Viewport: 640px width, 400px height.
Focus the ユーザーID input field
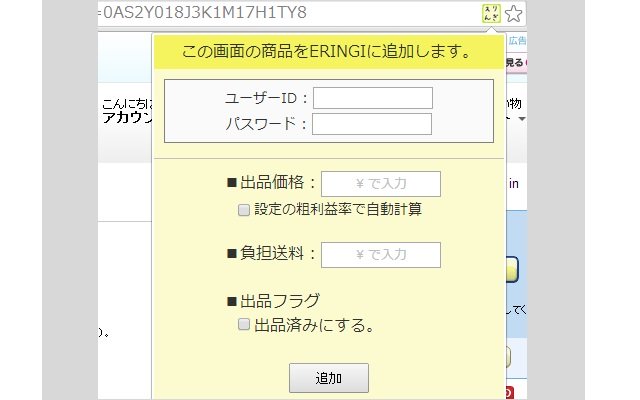tap(373, 98)
